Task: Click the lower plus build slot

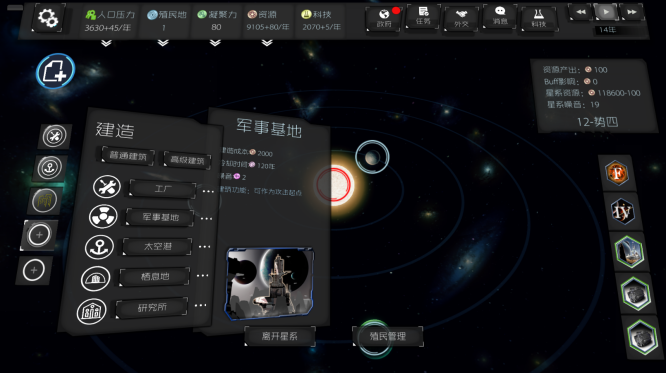Action: (34, 270)
